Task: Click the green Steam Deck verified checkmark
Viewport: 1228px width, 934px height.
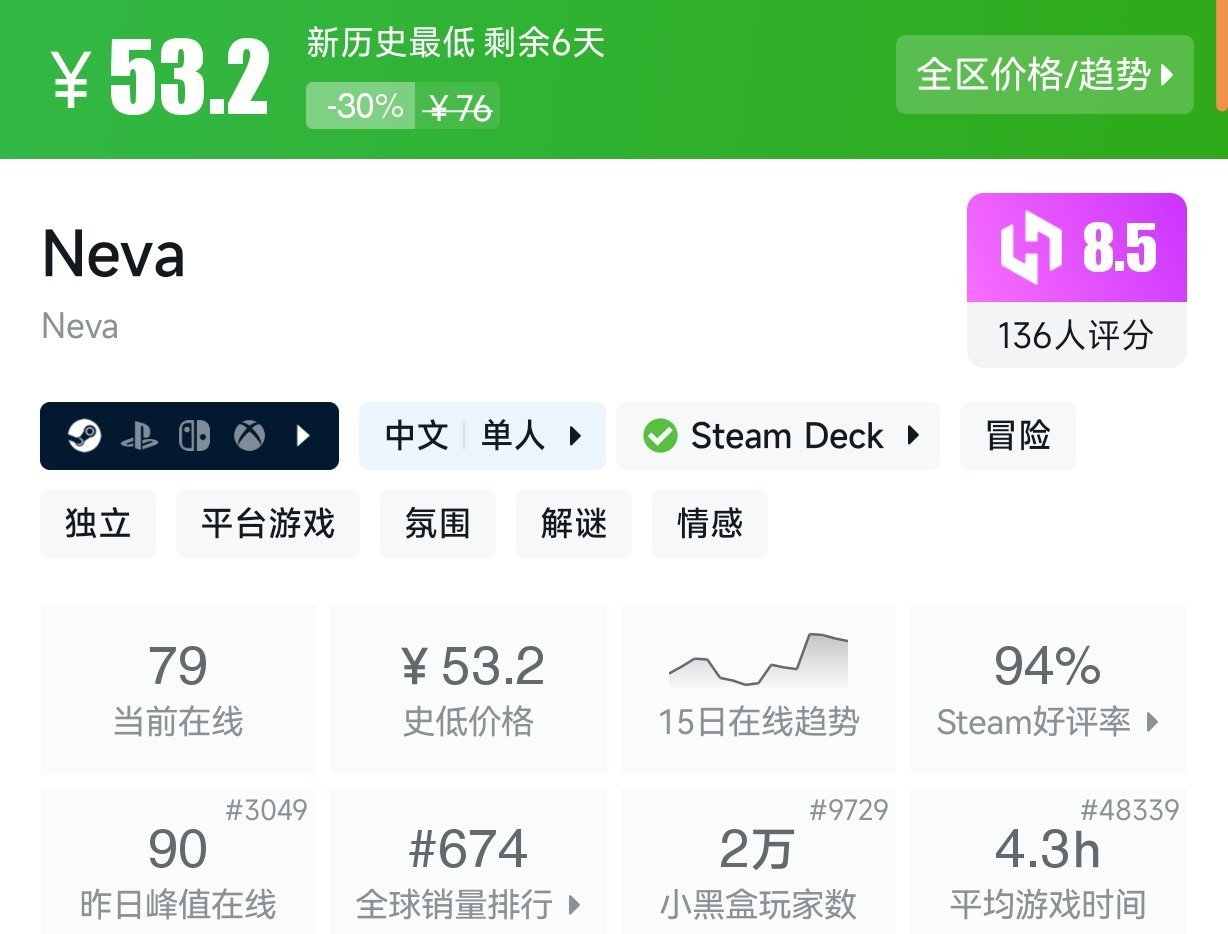Action: tap(660, 436)
